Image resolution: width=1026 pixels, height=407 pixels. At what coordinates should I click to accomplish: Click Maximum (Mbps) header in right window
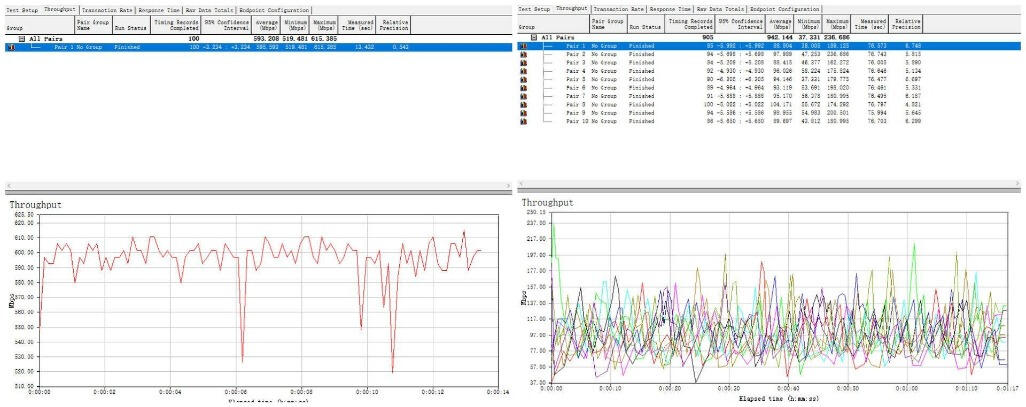click(838, 24)
